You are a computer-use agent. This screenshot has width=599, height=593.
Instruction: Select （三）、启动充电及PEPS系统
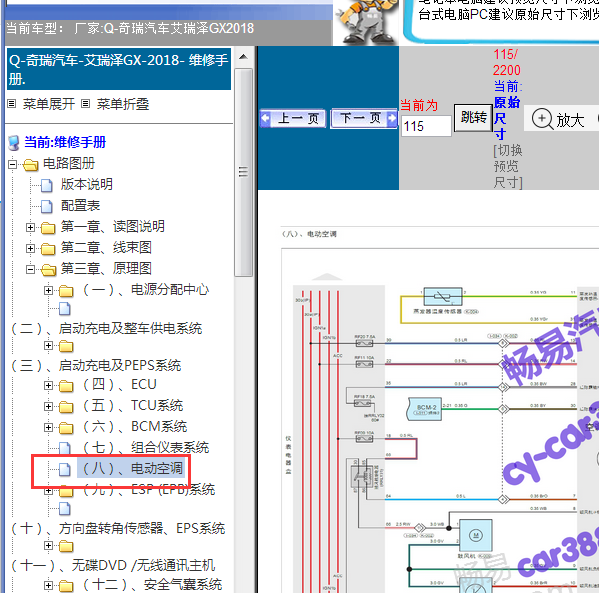coord(95,366)
